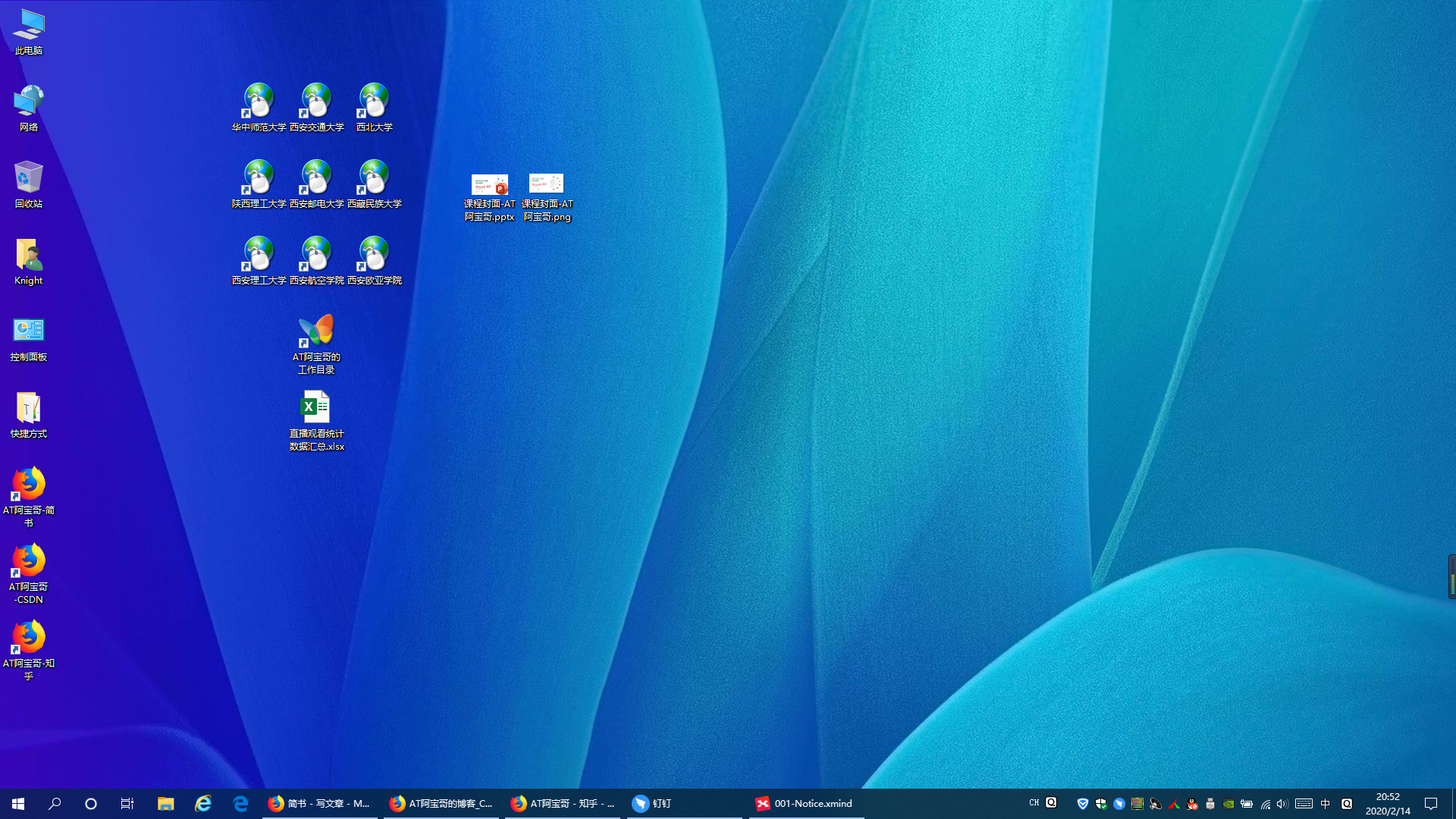Open the 此电脑 desktop icon

tap(28, 31)
